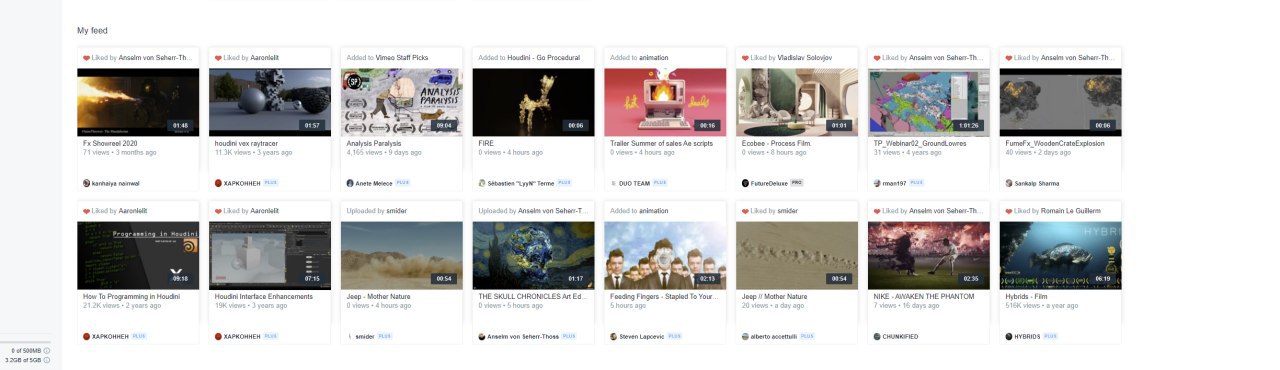Open the Houdini - Go Procedural channel link
1280x370 pixels.
(x=543, y=58)
